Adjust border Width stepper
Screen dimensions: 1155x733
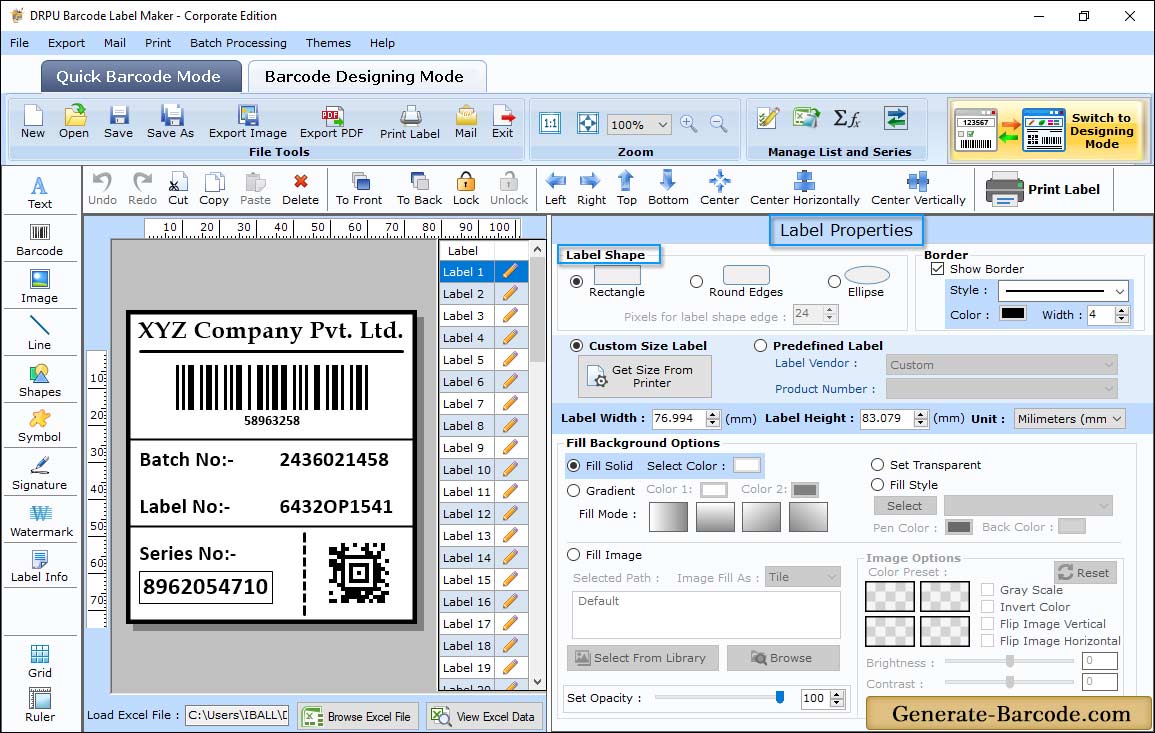click(1122, 315)
